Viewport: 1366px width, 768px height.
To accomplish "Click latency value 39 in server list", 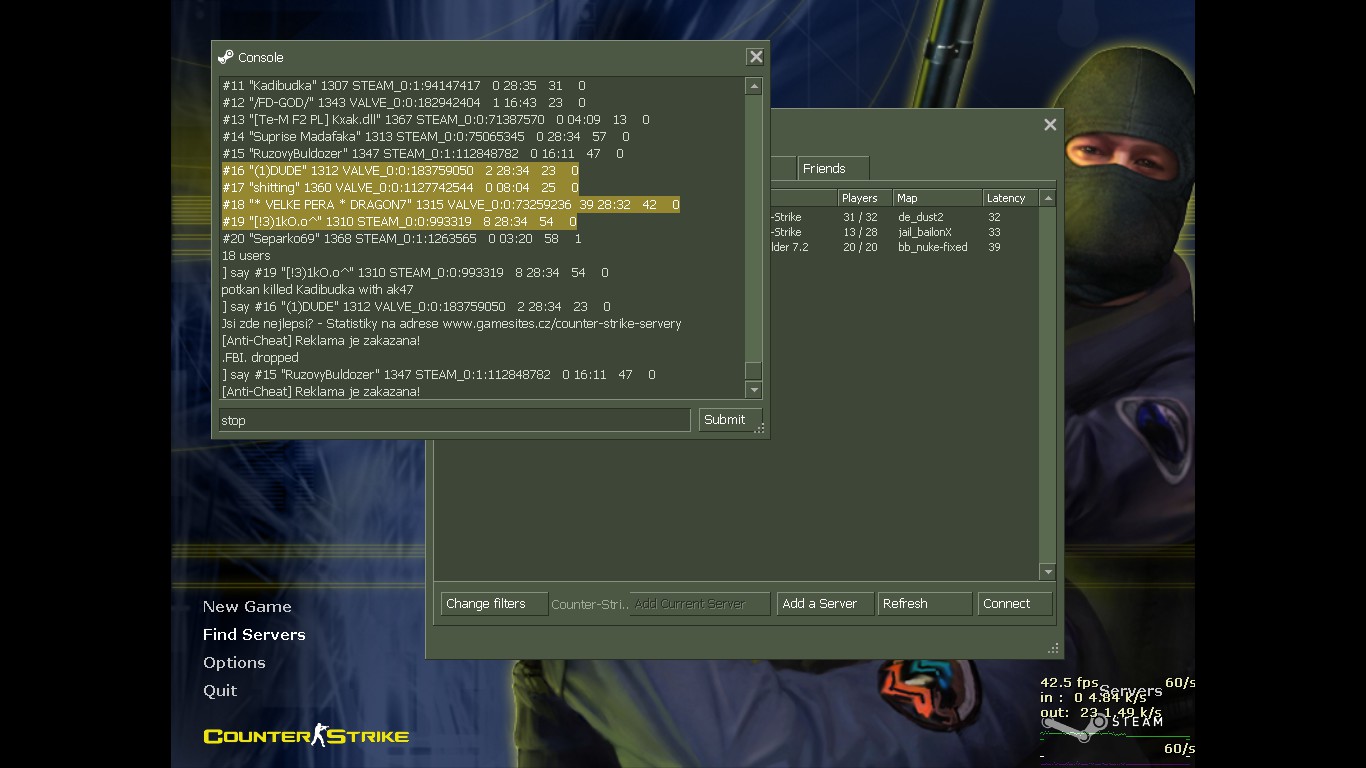I will [994, 247].
